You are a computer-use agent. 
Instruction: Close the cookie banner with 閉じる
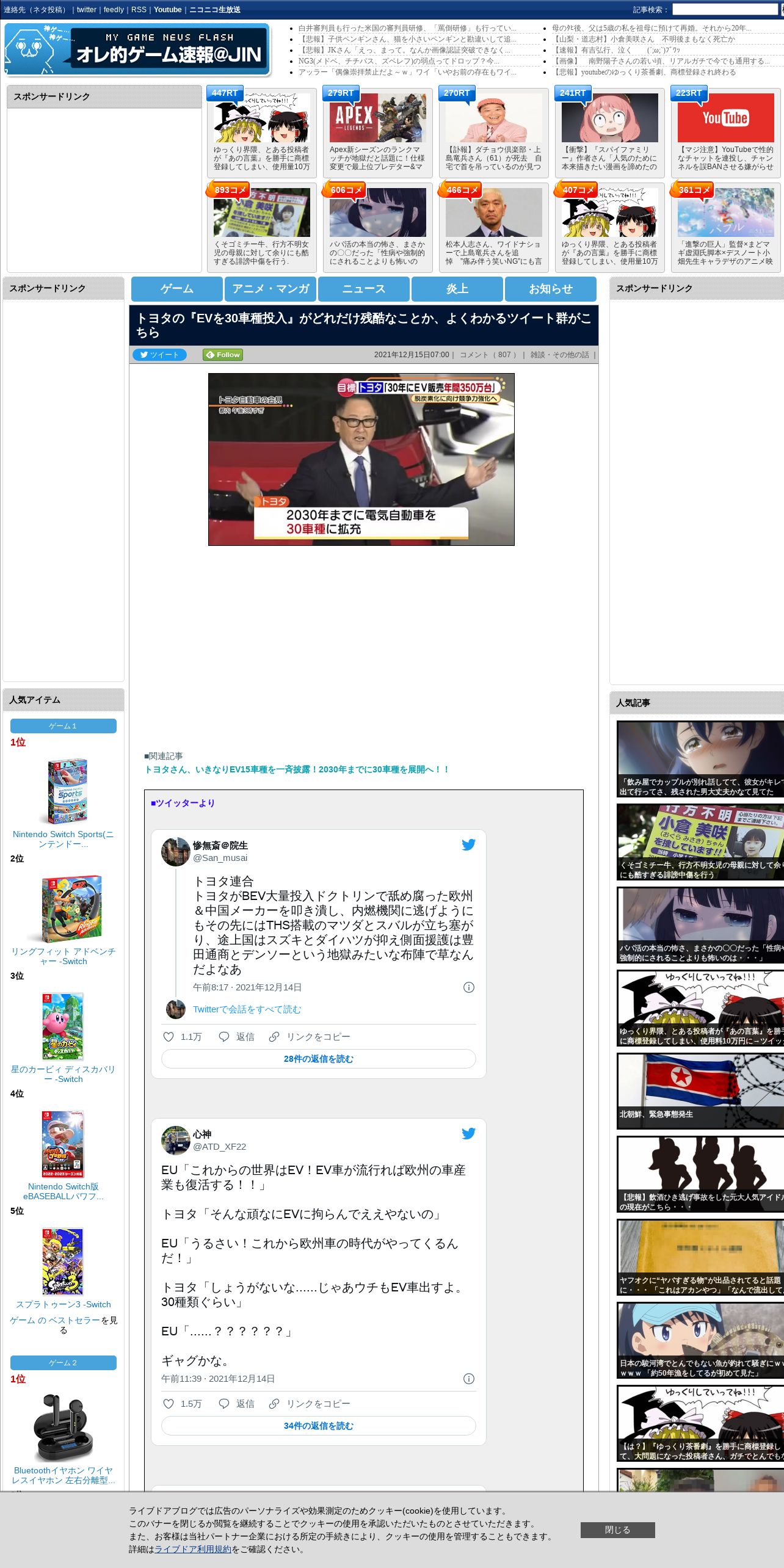click(x=617, y=1530)
